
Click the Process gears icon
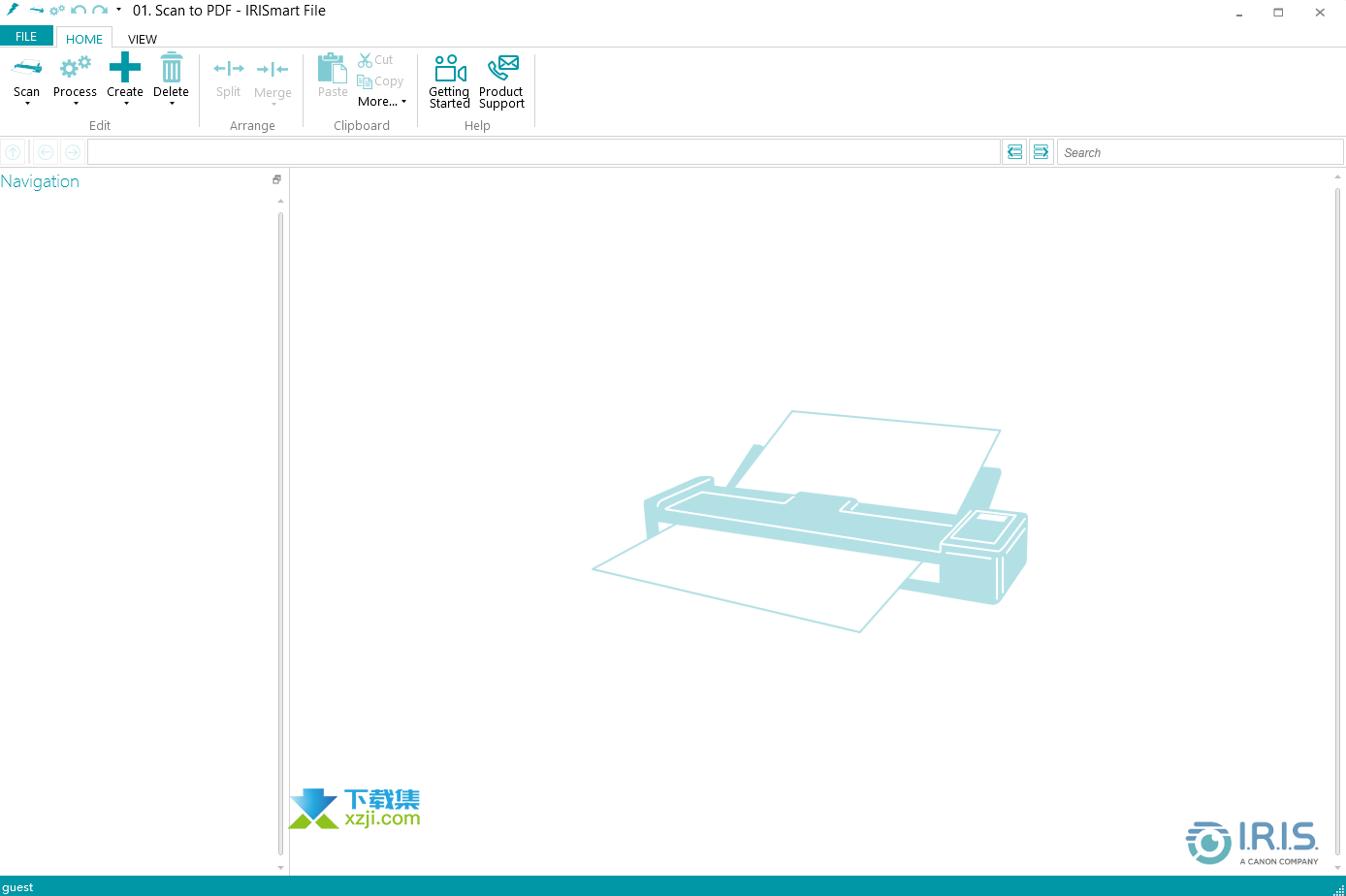75,68
